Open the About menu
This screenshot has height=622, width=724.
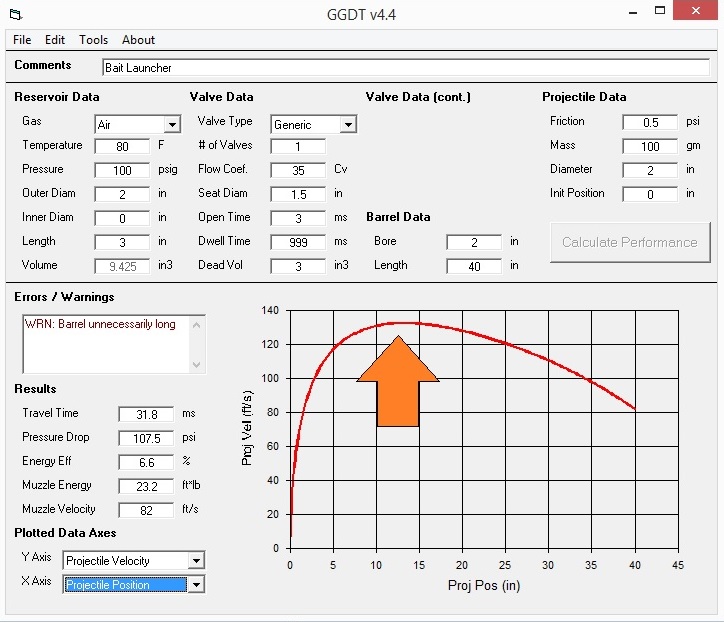coord(138,40)
